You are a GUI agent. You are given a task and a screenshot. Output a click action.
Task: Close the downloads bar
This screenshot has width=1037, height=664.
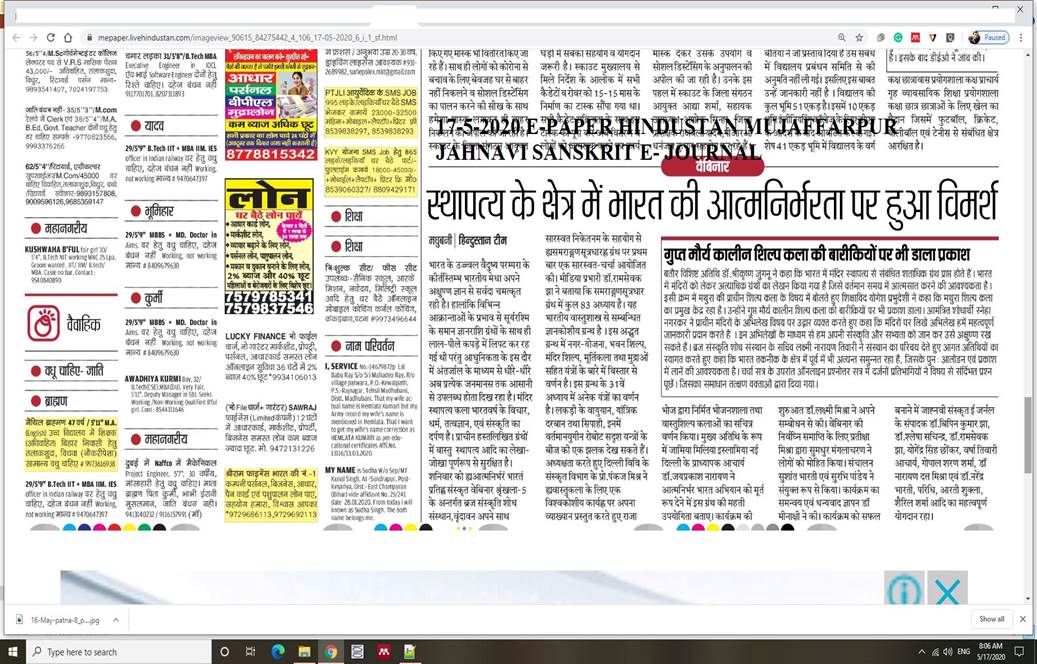point(1022,620)
